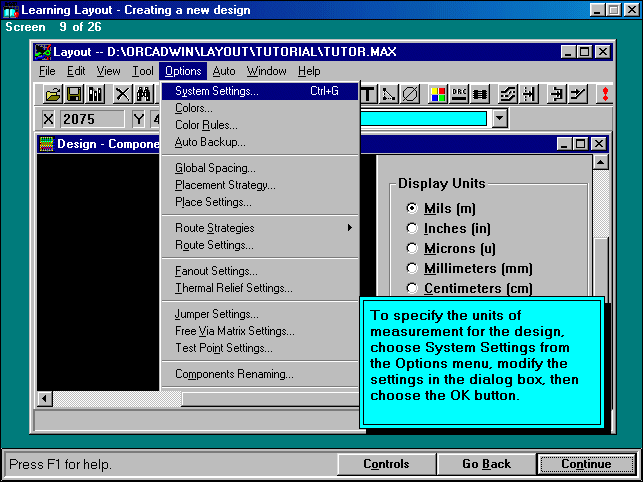Expand the cyan layer dropdown arrow
643x482 pixels.
500,119
